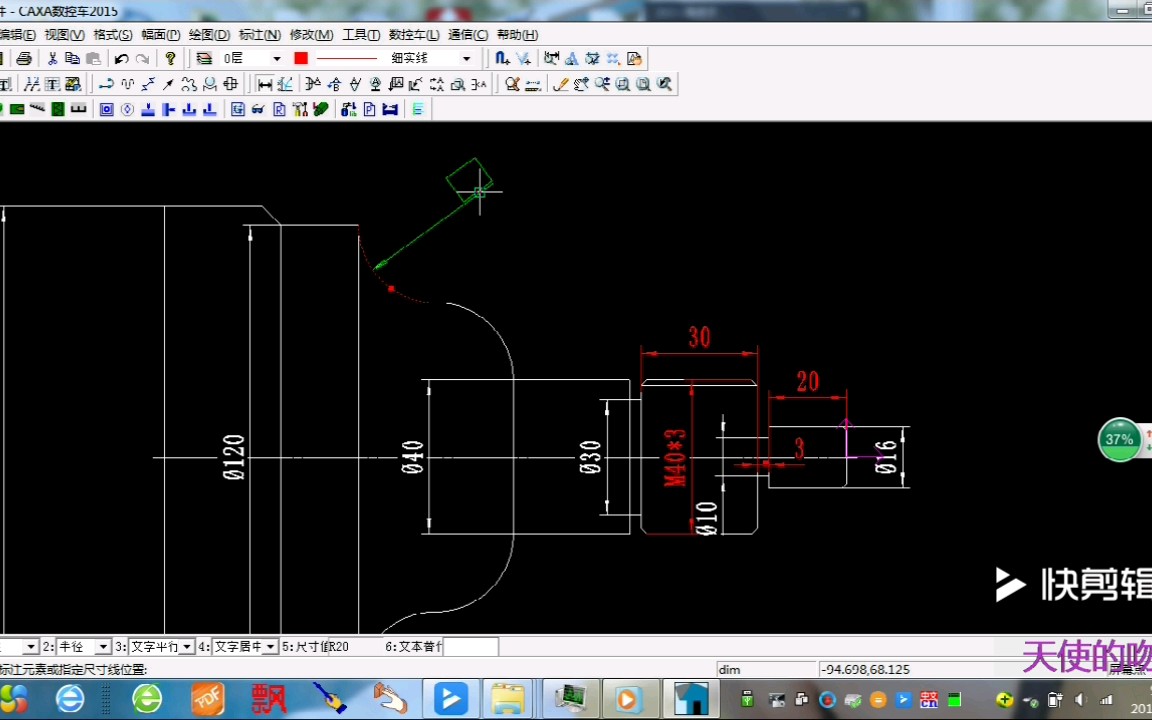The height and width of the screenshot is (720, 1152).
Task: Open file explorer folder from taskbar
Action: (x=507, y=699)
